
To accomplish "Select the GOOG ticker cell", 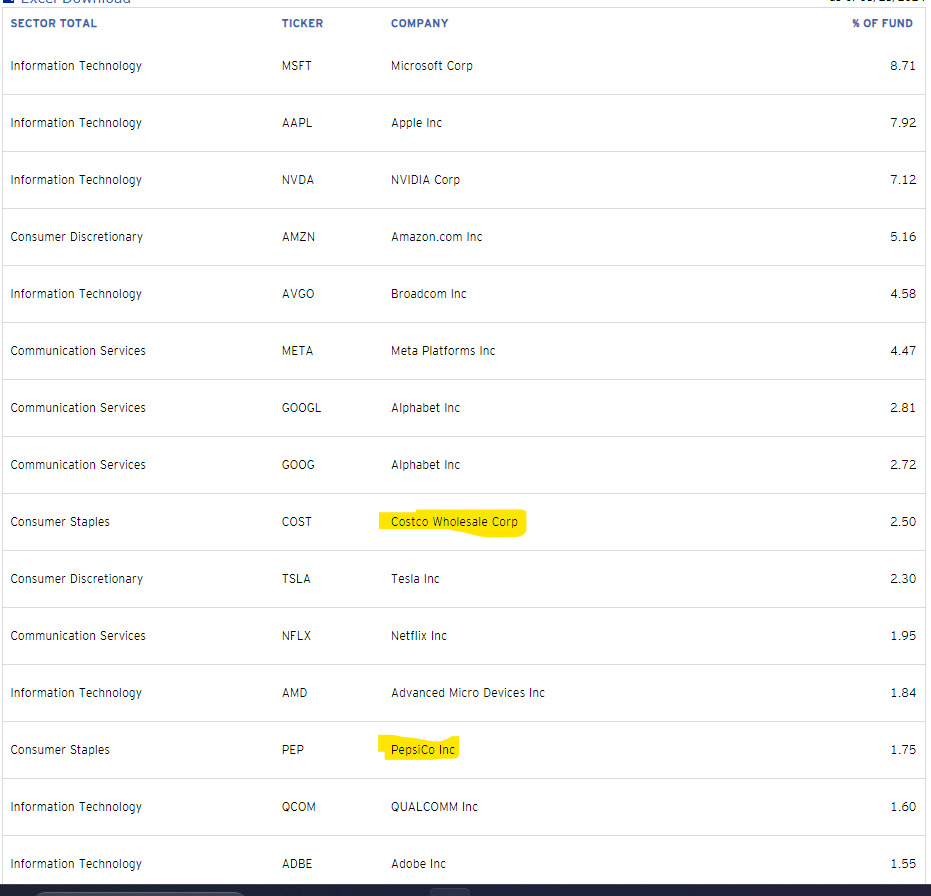I will [x=298, y=465].
